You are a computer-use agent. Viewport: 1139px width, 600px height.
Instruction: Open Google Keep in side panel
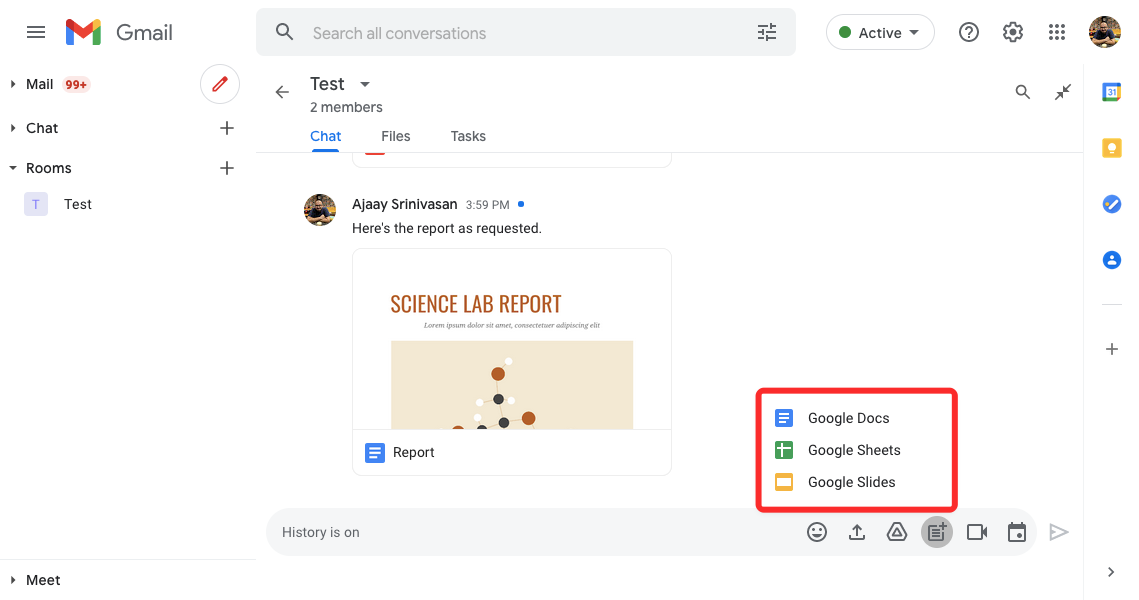click(x=1111, y=148)
